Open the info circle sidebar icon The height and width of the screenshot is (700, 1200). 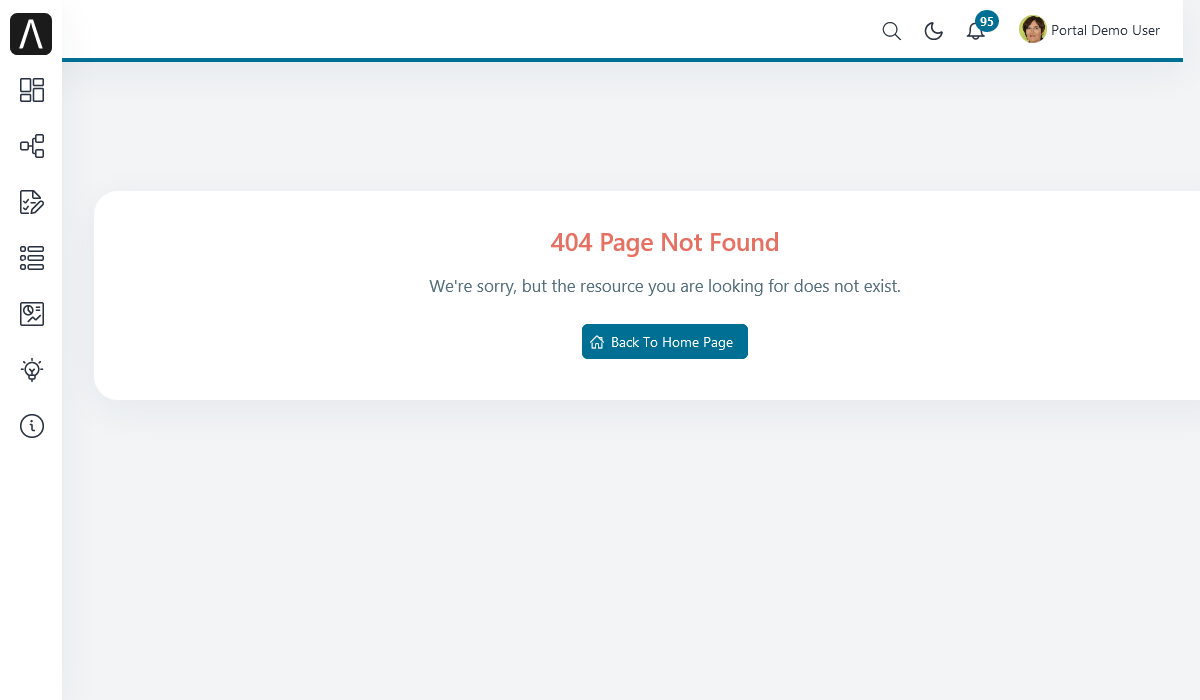coord(32,426)
